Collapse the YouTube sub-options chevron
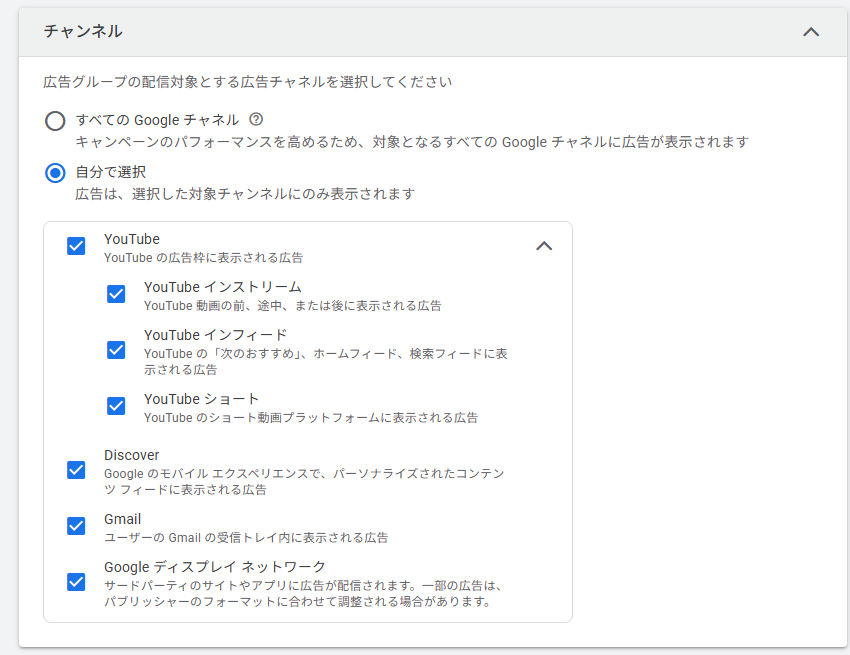 [544, 246]
